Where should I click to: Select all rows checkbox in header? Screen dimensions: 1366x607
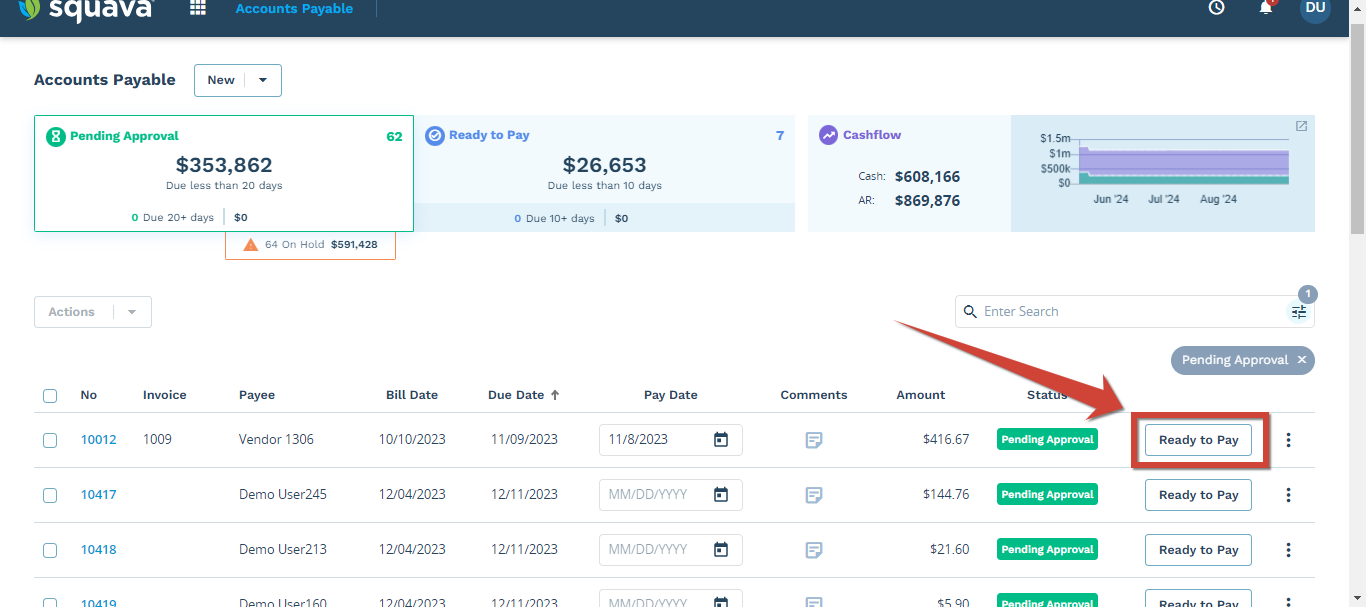tap(50, 396)
